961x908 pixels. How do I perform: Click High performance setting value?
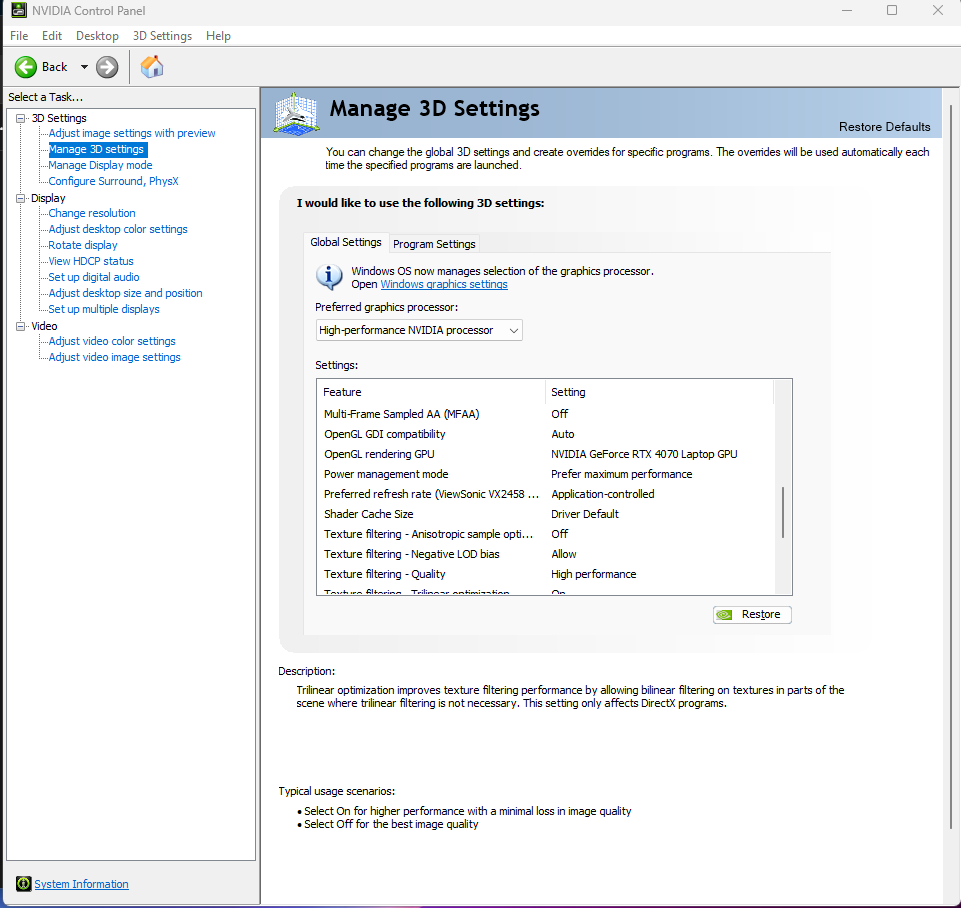point(593,574)
